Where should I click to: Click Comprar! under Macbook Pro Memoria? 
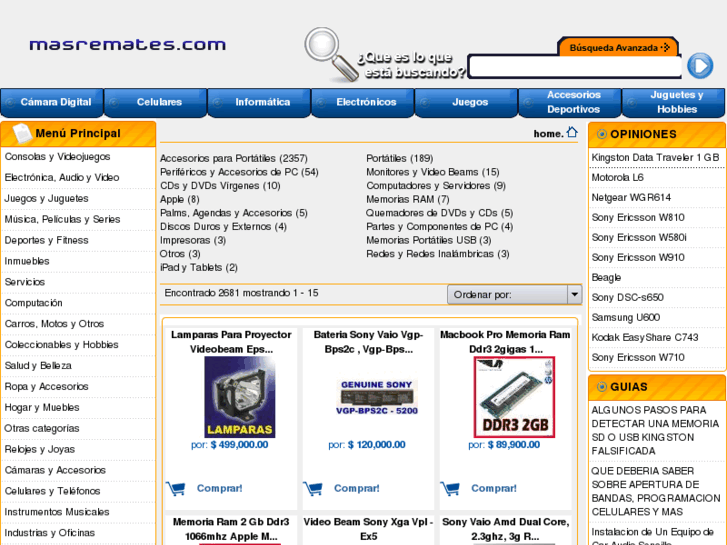[x=494, y=488]
